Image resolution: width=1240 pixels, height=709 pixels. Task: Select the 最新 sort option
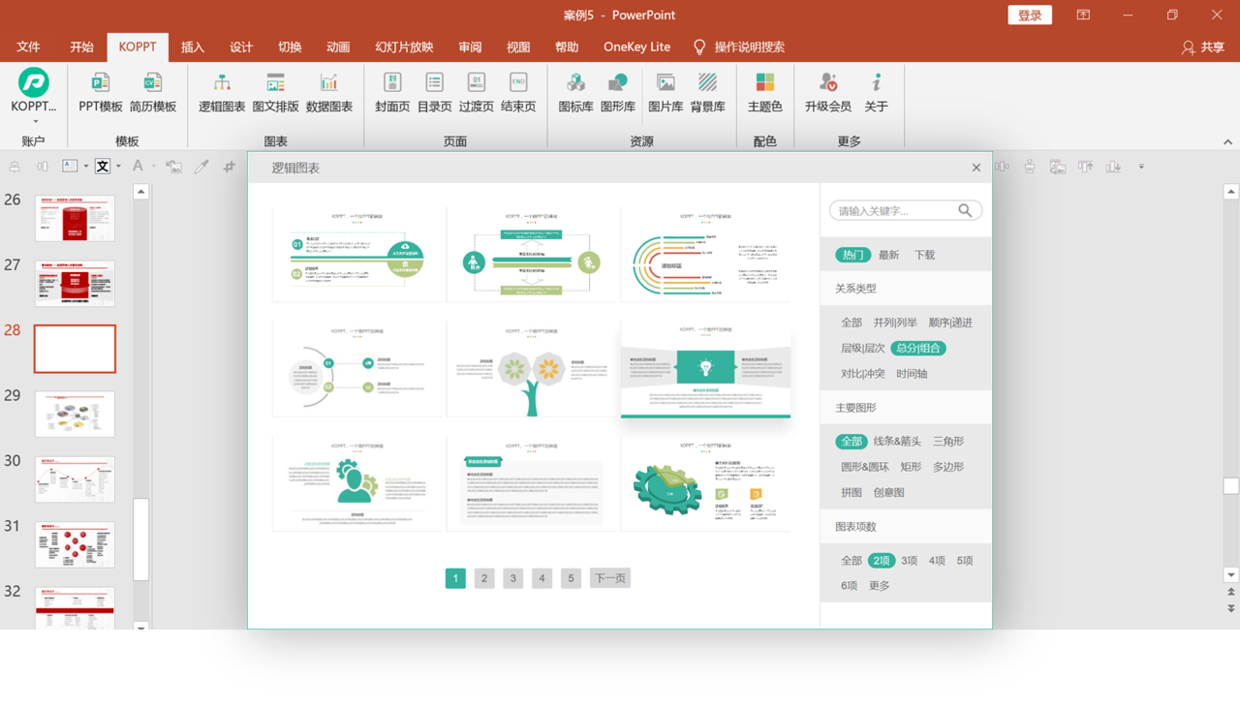click(x=889, y=255)
